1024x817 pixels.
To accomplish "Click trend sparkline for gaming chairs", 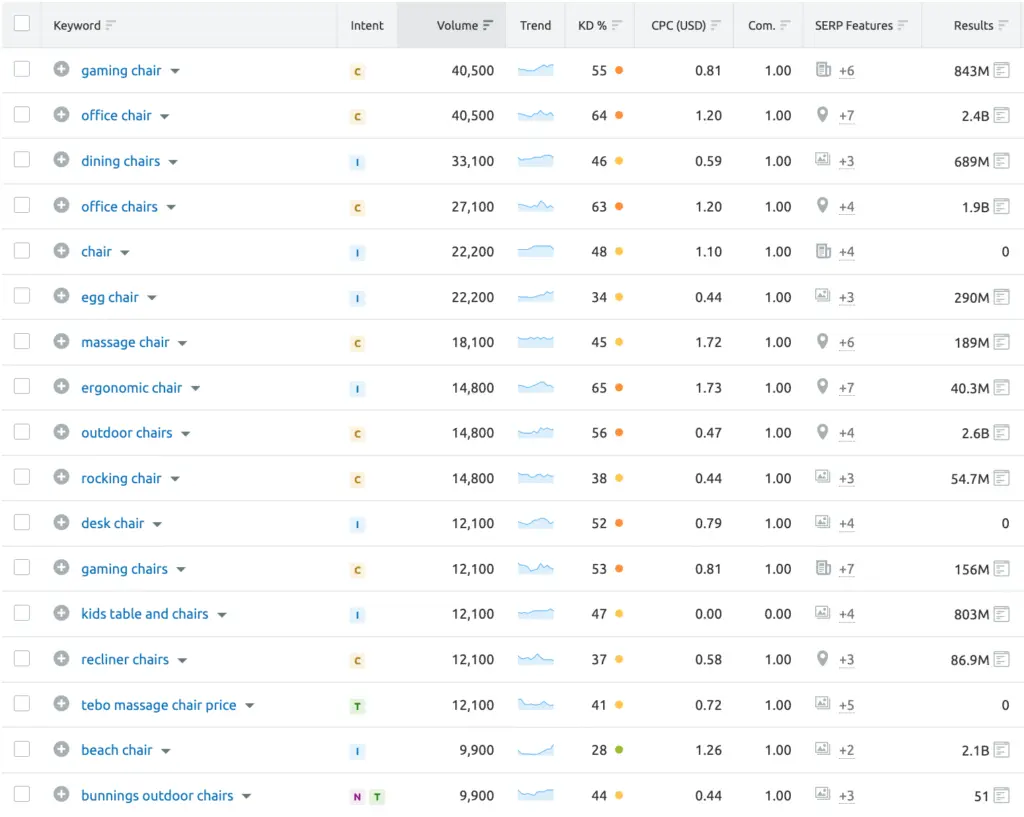I will coord(536,569).
